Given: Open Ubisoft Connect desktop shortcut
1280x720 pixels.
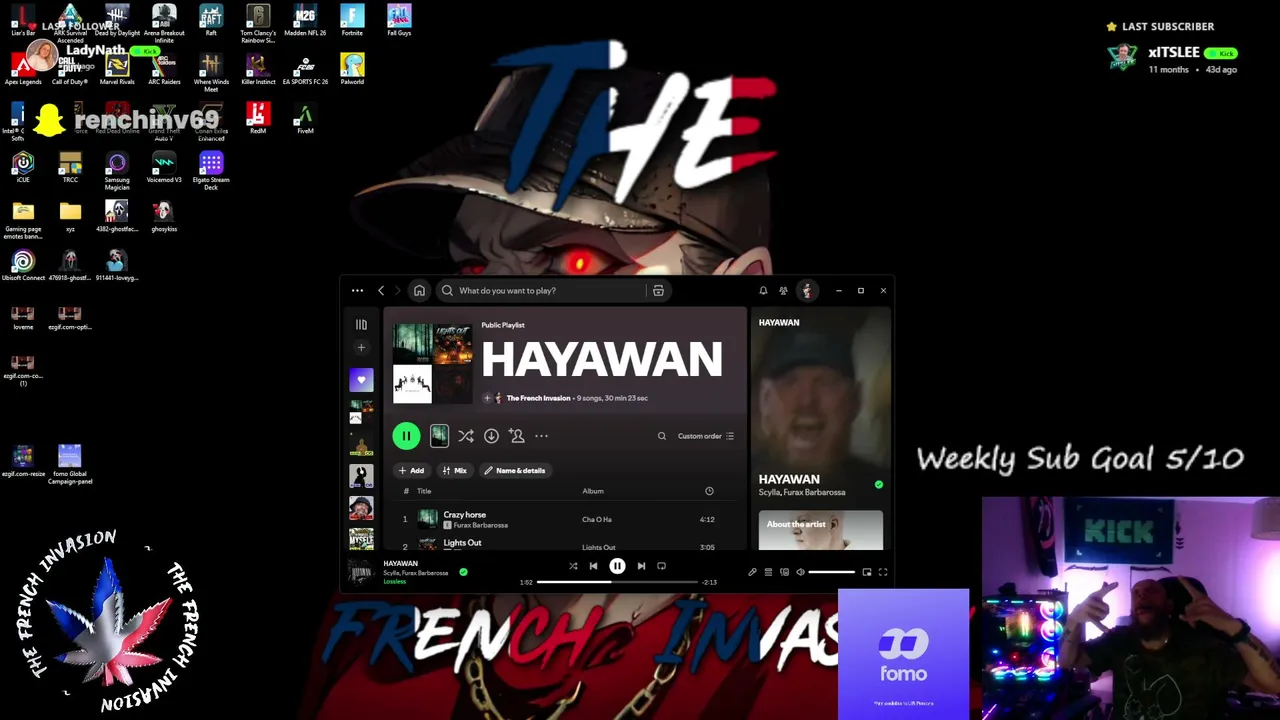Looking at the screenshot, I should point(23,266).
